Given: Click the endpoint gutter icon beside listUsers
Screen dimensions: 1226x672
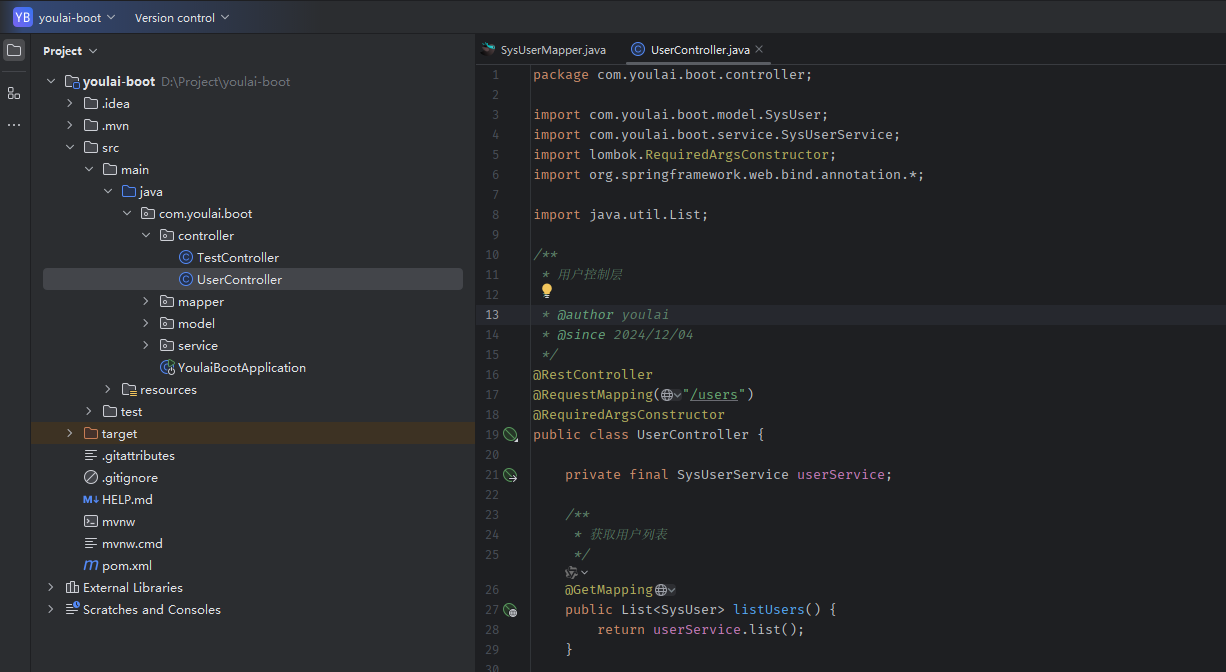Looking at the screenshot, I should (510, 610).
